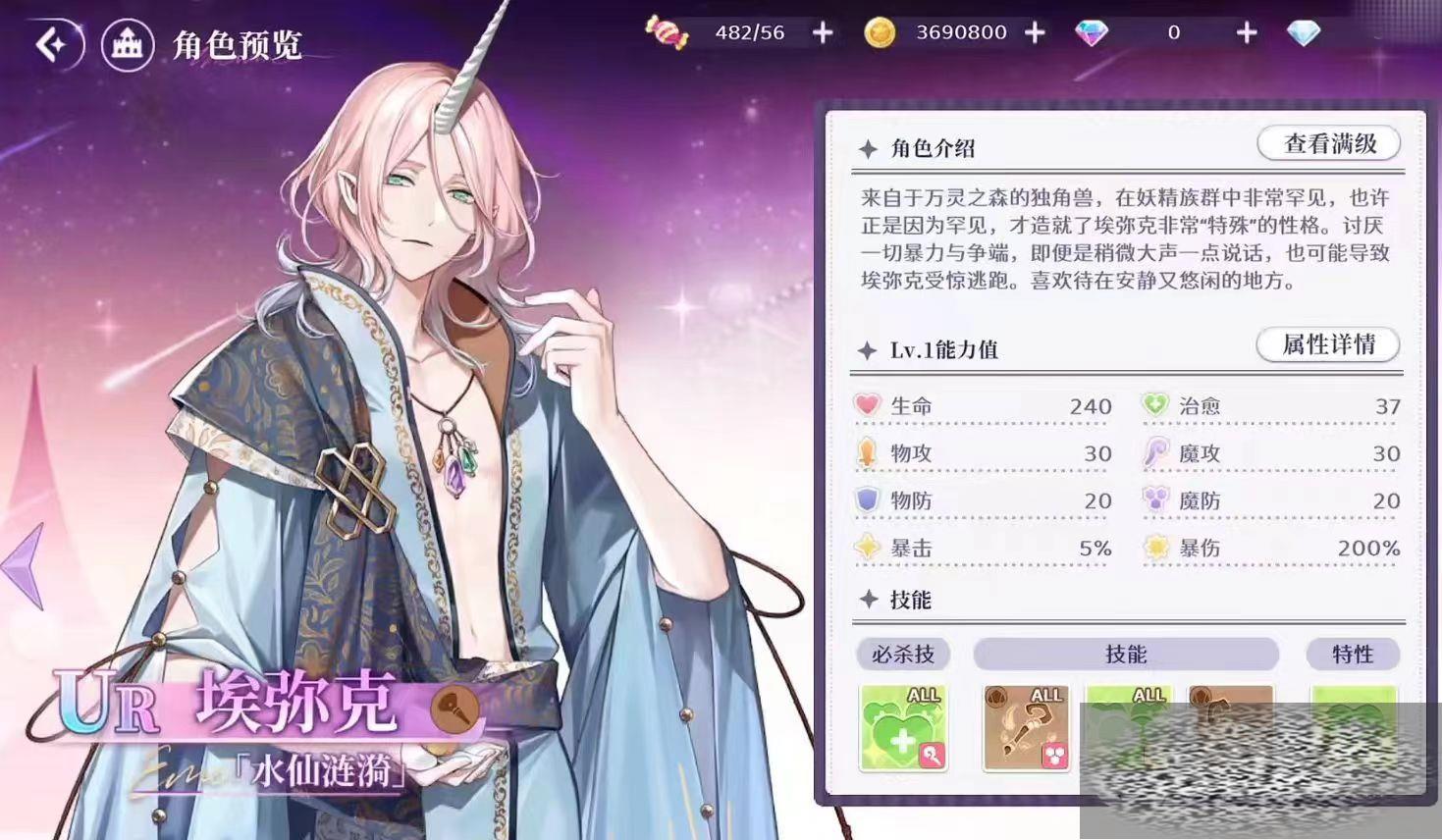Screen dimensions: 1442x840
Task: Tap the candy stamina icon
Action: [x=668, y=31]
